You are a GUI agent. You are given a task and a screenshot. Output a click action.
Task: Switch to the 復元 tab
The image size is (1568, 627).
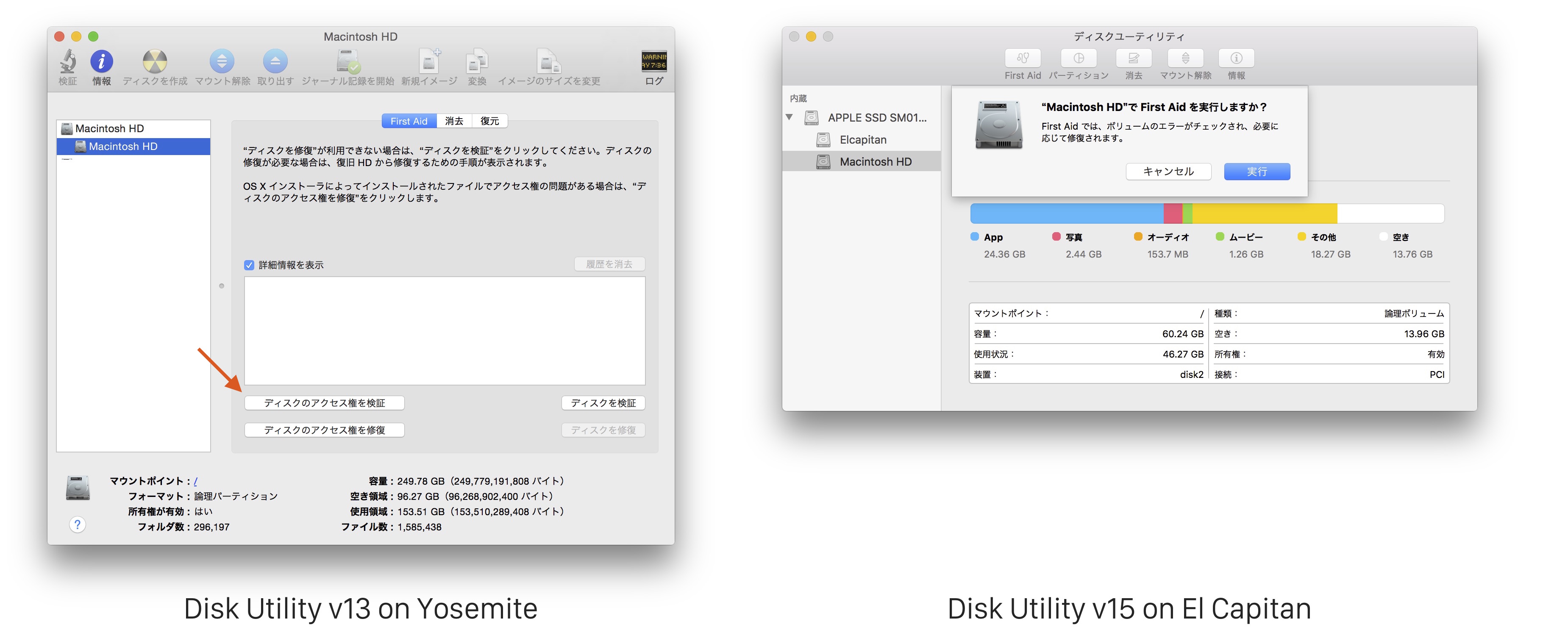[x=489, y=121]
